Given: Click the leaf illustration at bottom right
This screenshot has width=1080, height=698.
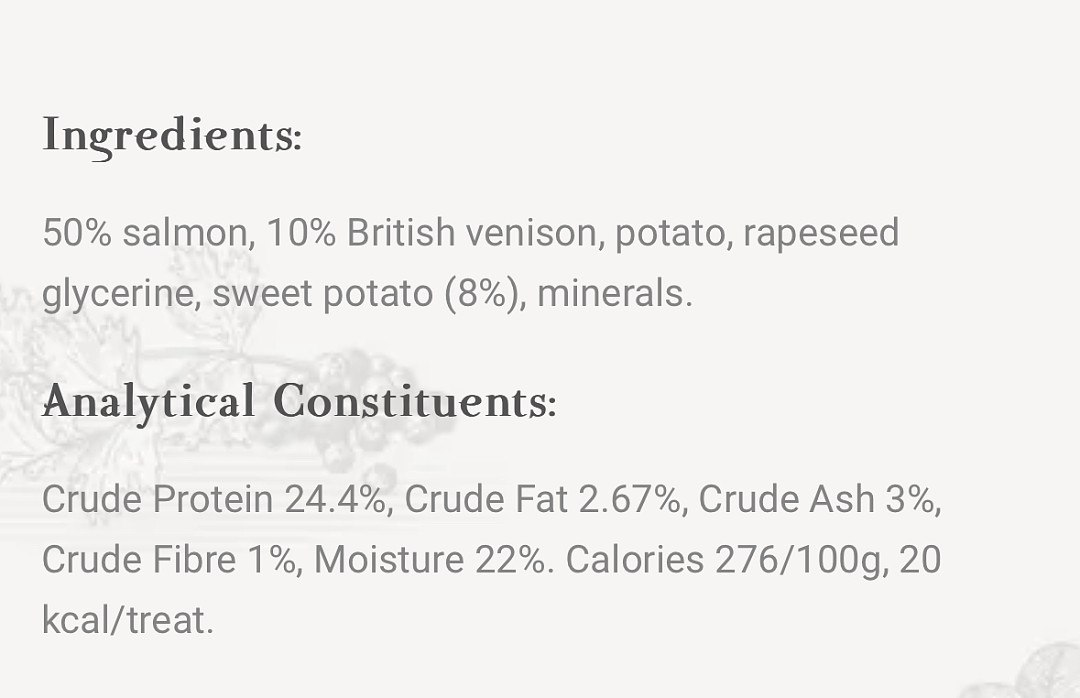Looking at the screenshot, I should 1033,672.
